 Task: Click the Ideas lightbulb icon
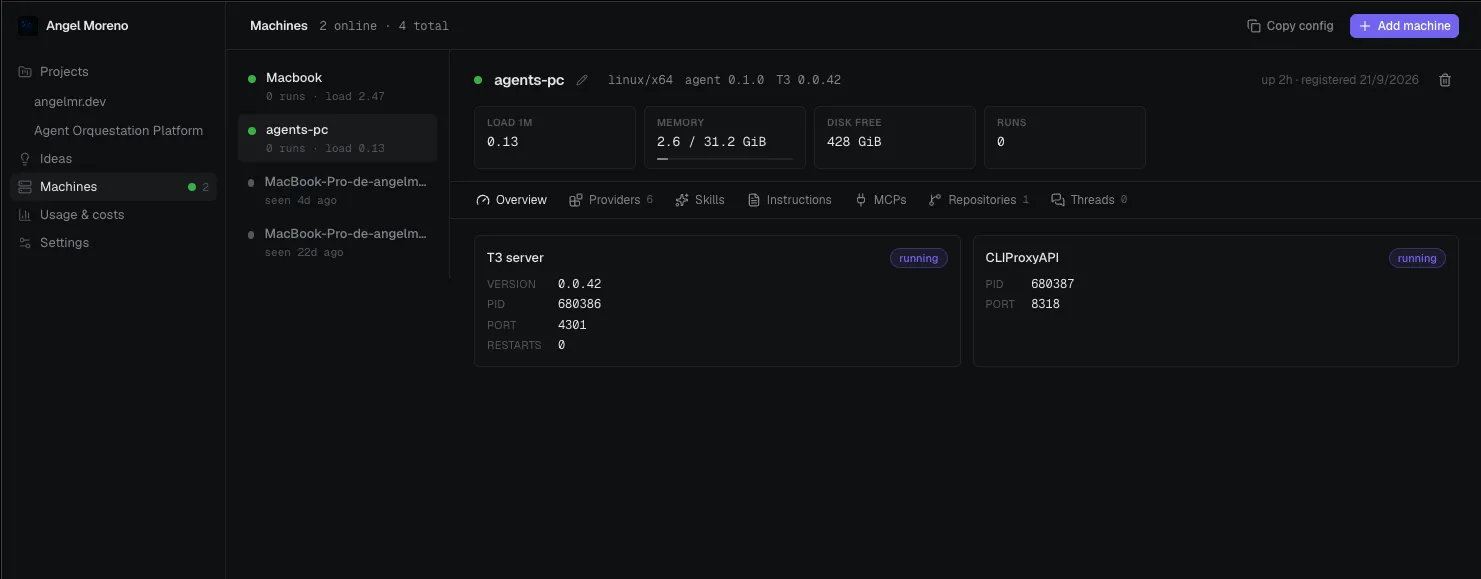25,158
